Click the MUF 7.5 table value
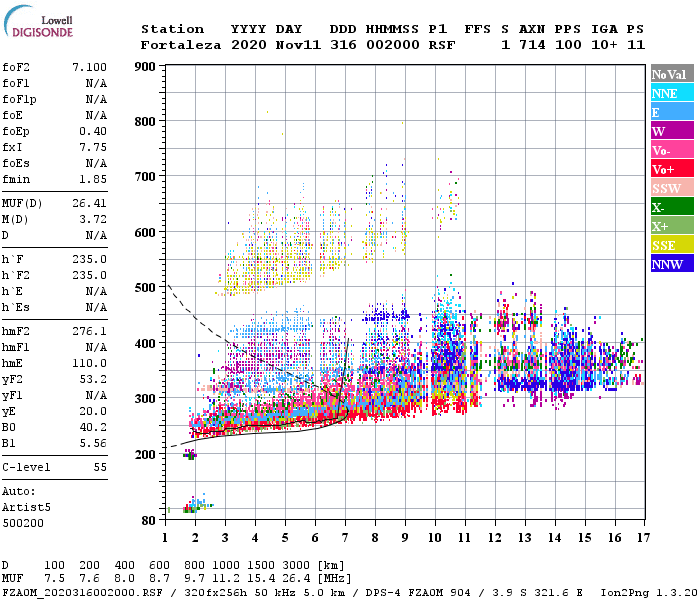This screenshot has width=700, height=600. point(54,579)
